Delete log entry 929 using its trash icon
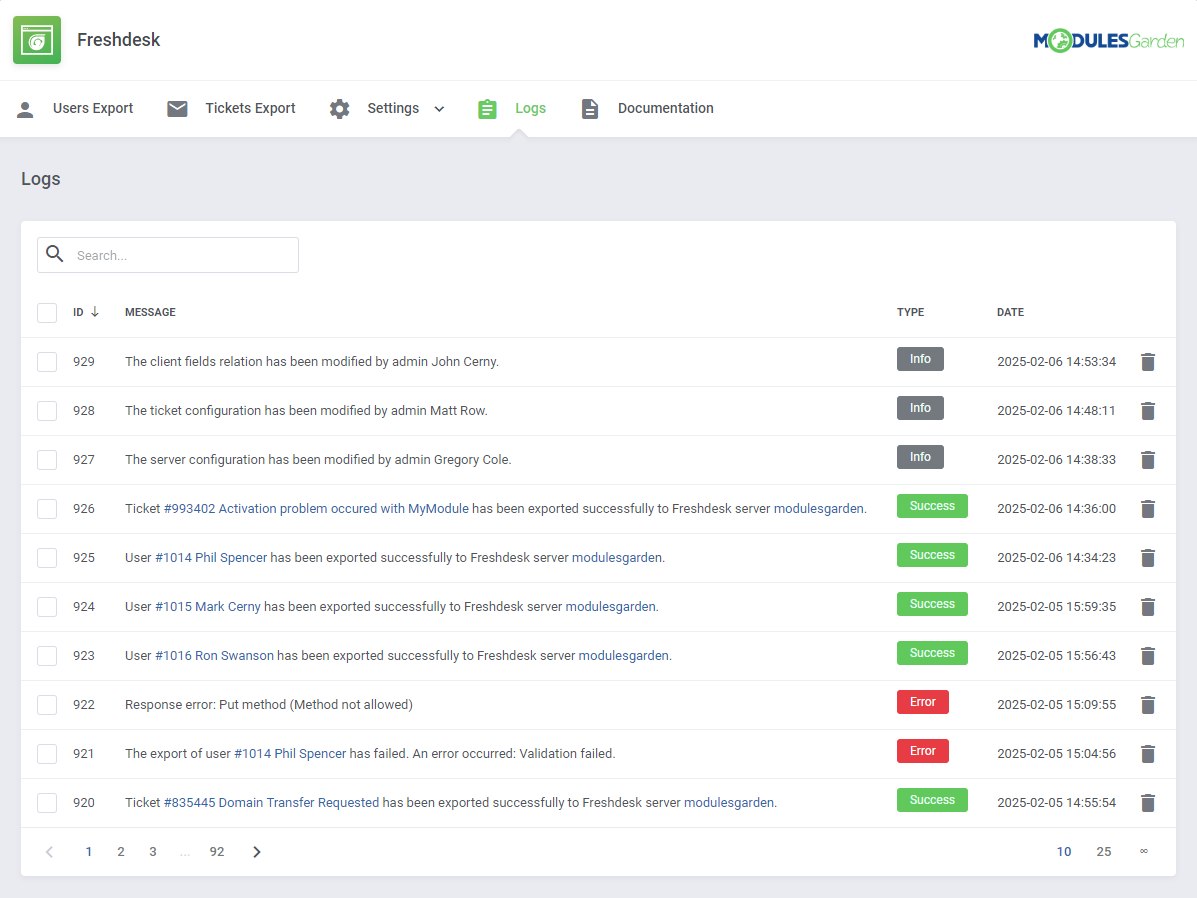Viewport: 1197px width, 898px height. point(1147,361)
